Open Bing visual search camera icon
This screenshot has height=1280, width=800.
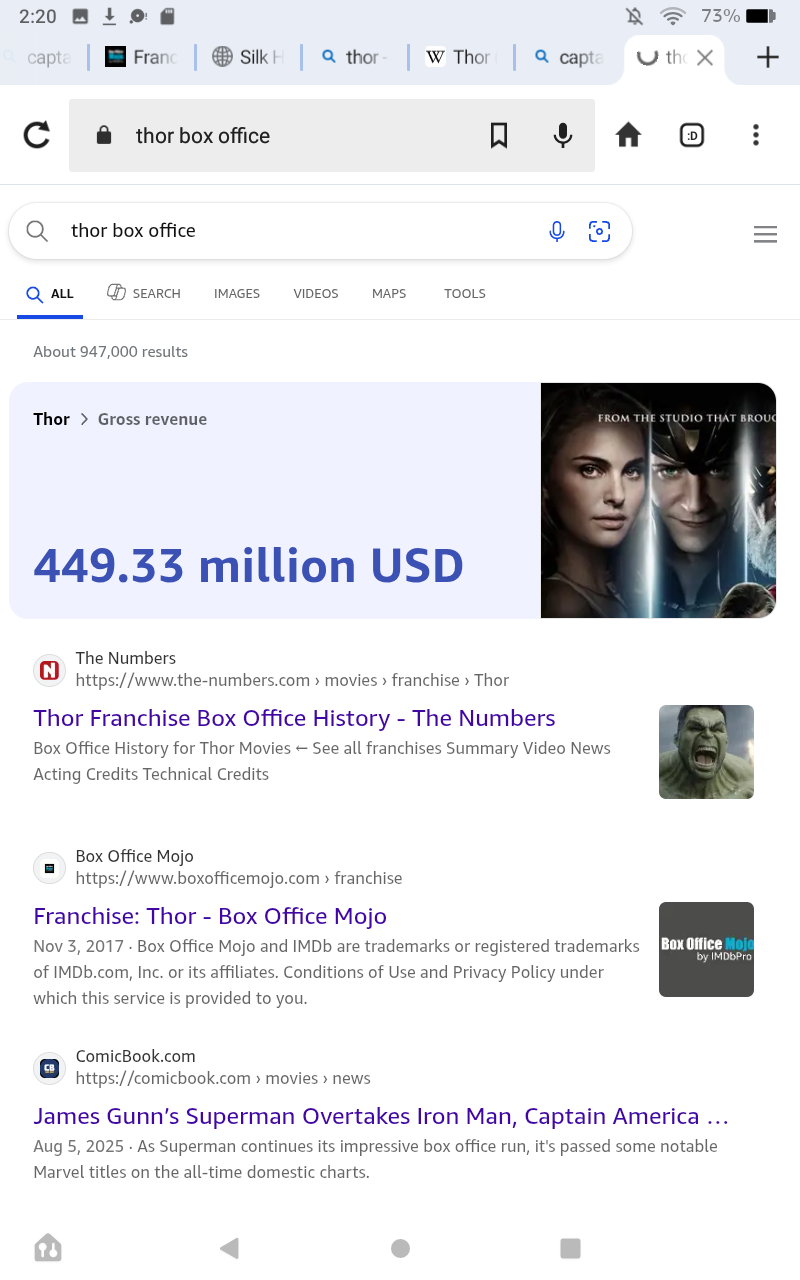point(599,231)
